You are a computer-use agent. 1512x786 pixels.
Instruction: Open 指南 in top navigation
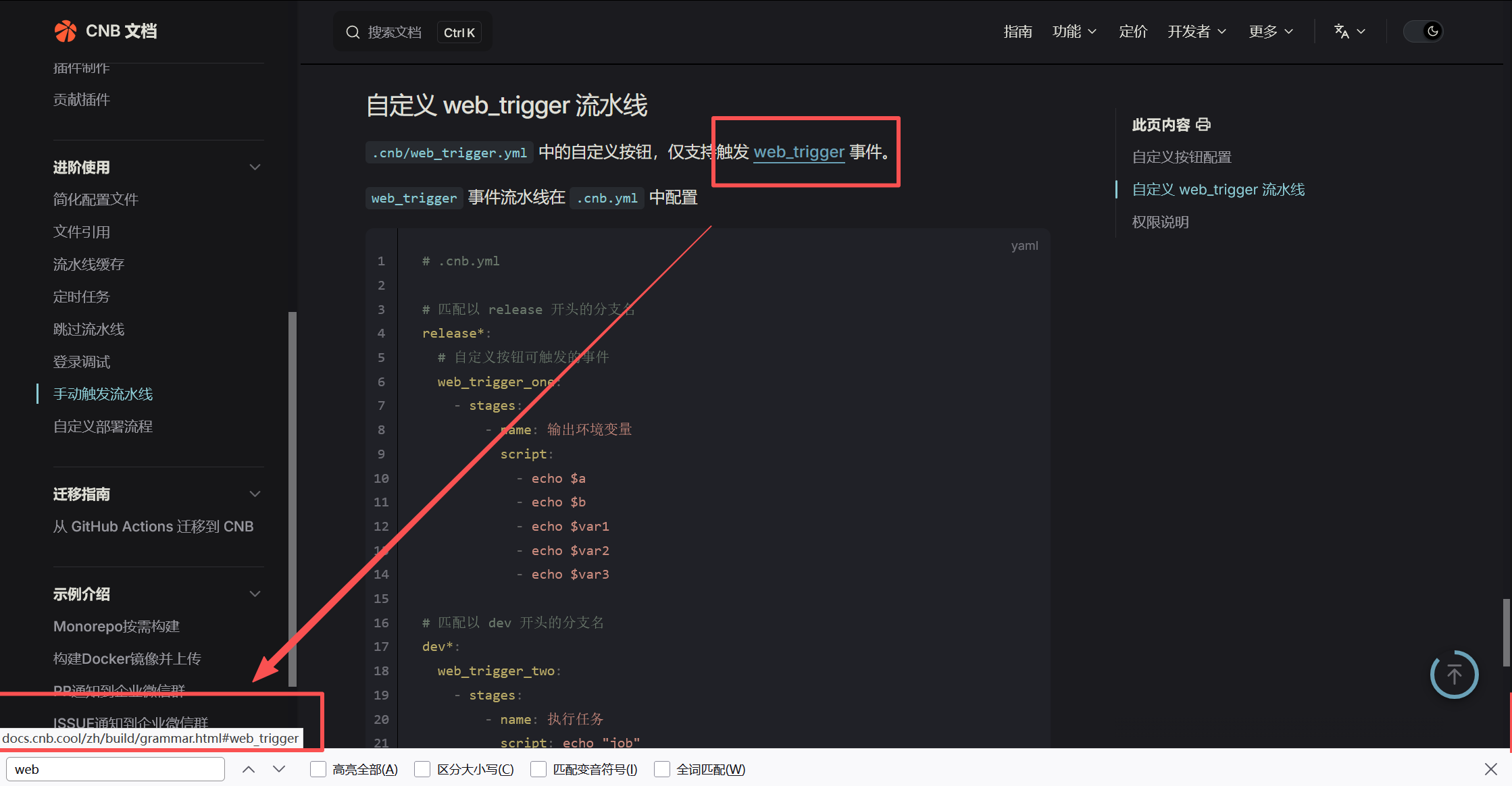click(1017, 31)
